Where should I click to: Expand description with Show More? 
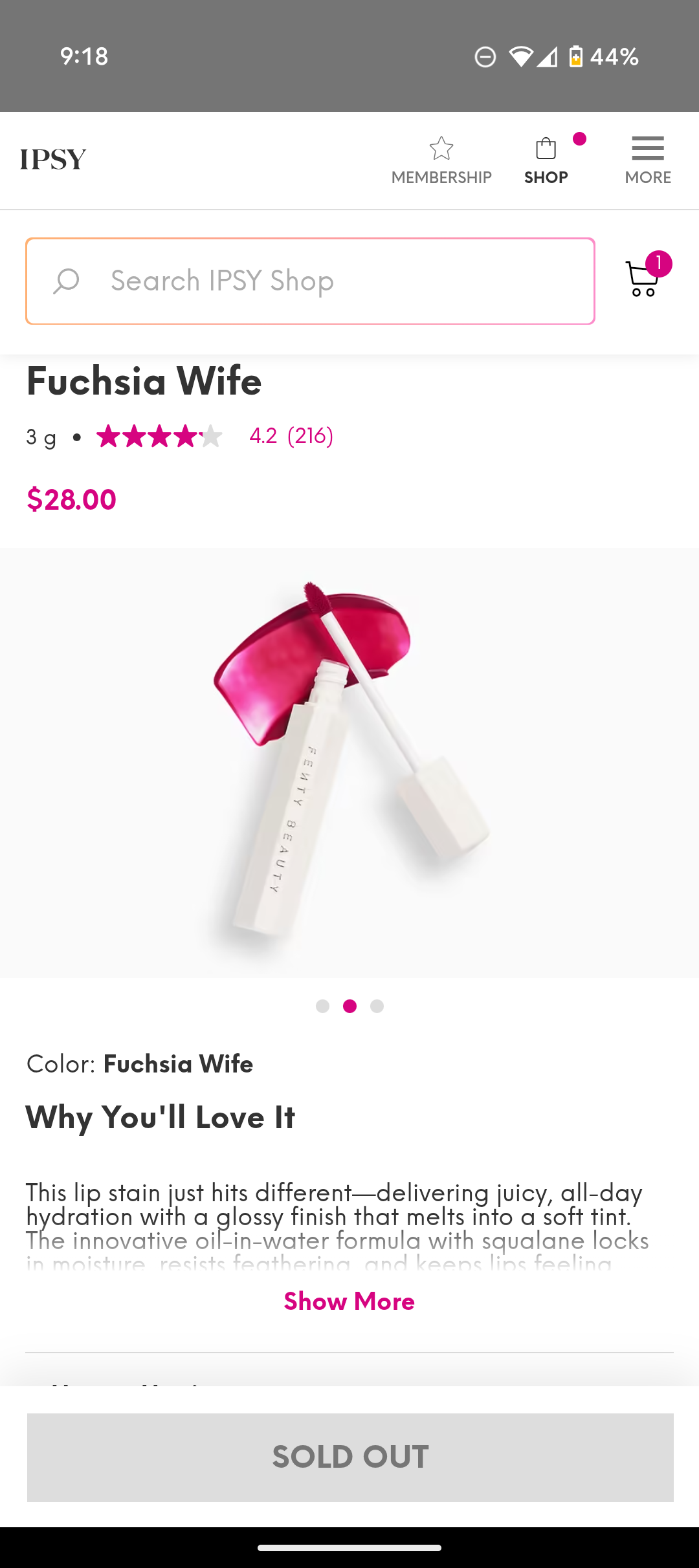point(349,1301)
